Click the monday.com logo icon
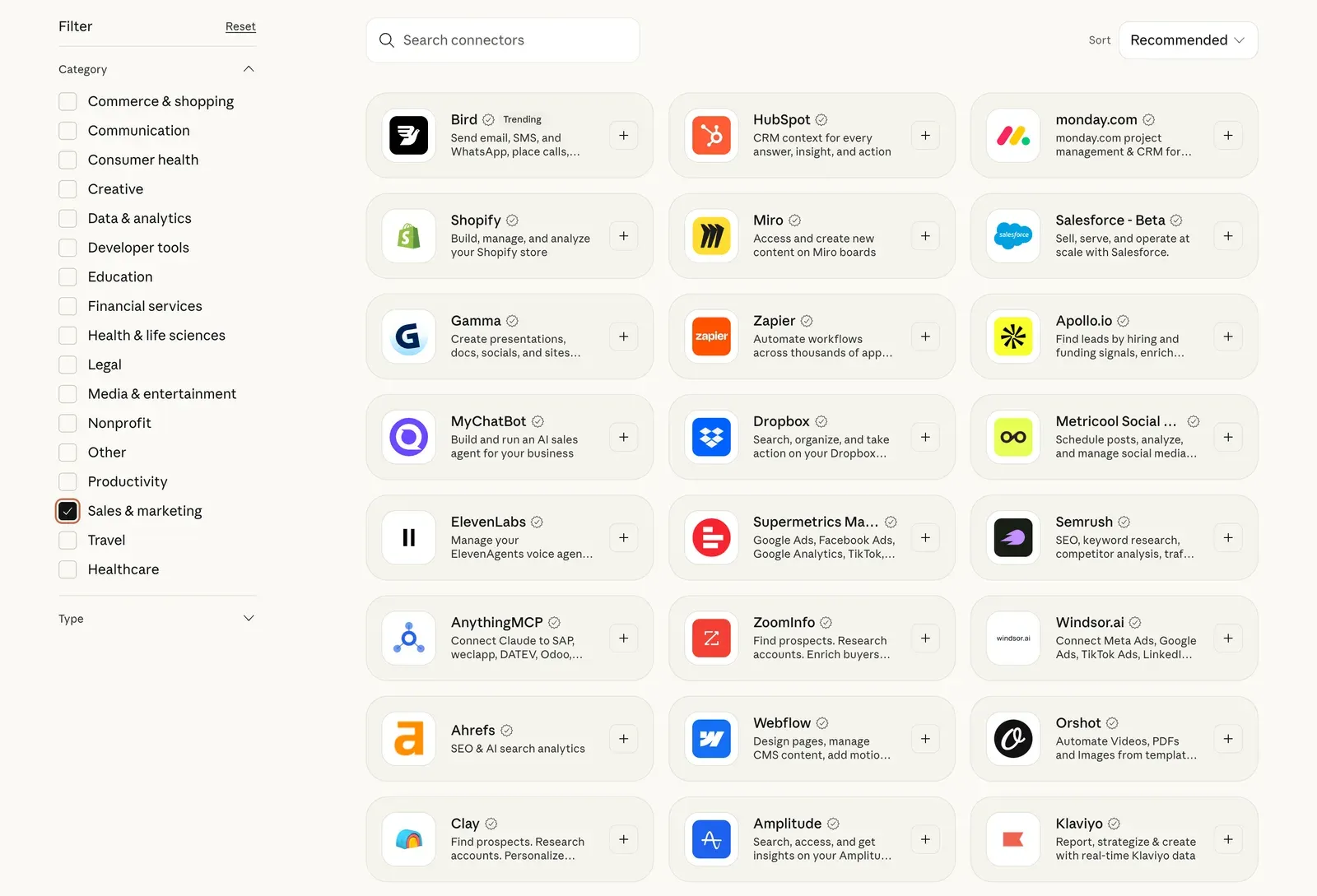The width and height of the screenshot is (1317, 896). click(x=1013, y=136)
